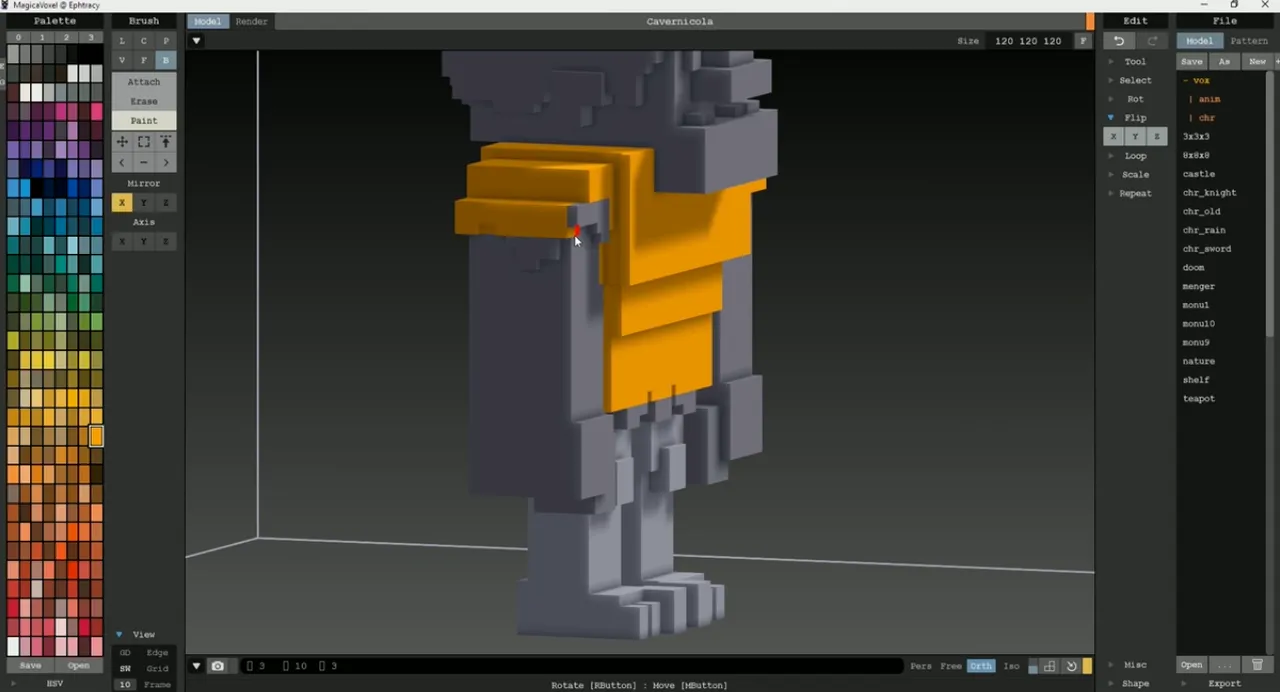Image resolution: width=1280 pixels, height=692 pixels.
Task: Collapse the Flip section
Action: point(1135,117)
